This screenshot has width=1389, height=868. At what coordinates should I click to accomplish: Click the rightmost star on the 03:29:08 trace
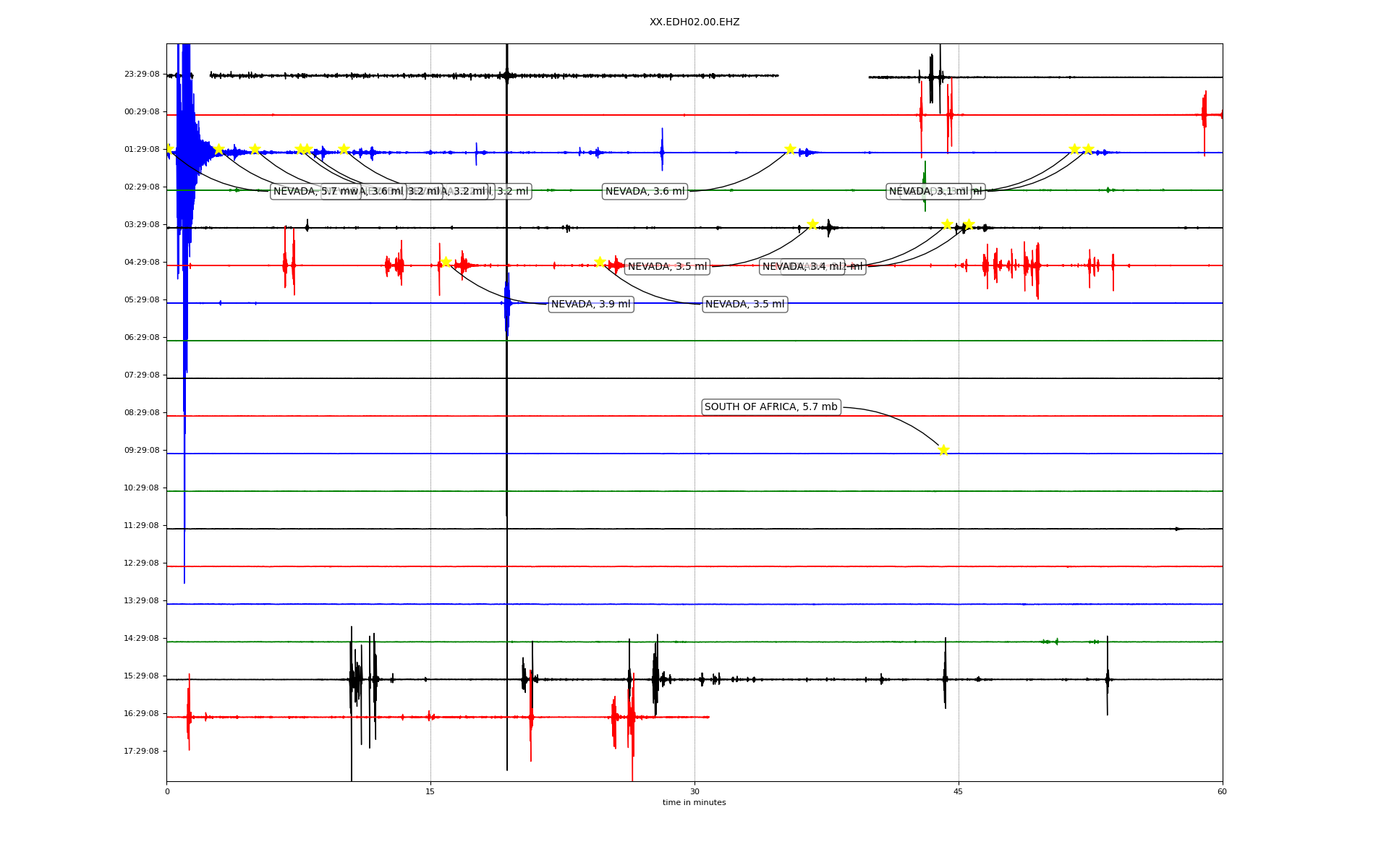(969, 224)
